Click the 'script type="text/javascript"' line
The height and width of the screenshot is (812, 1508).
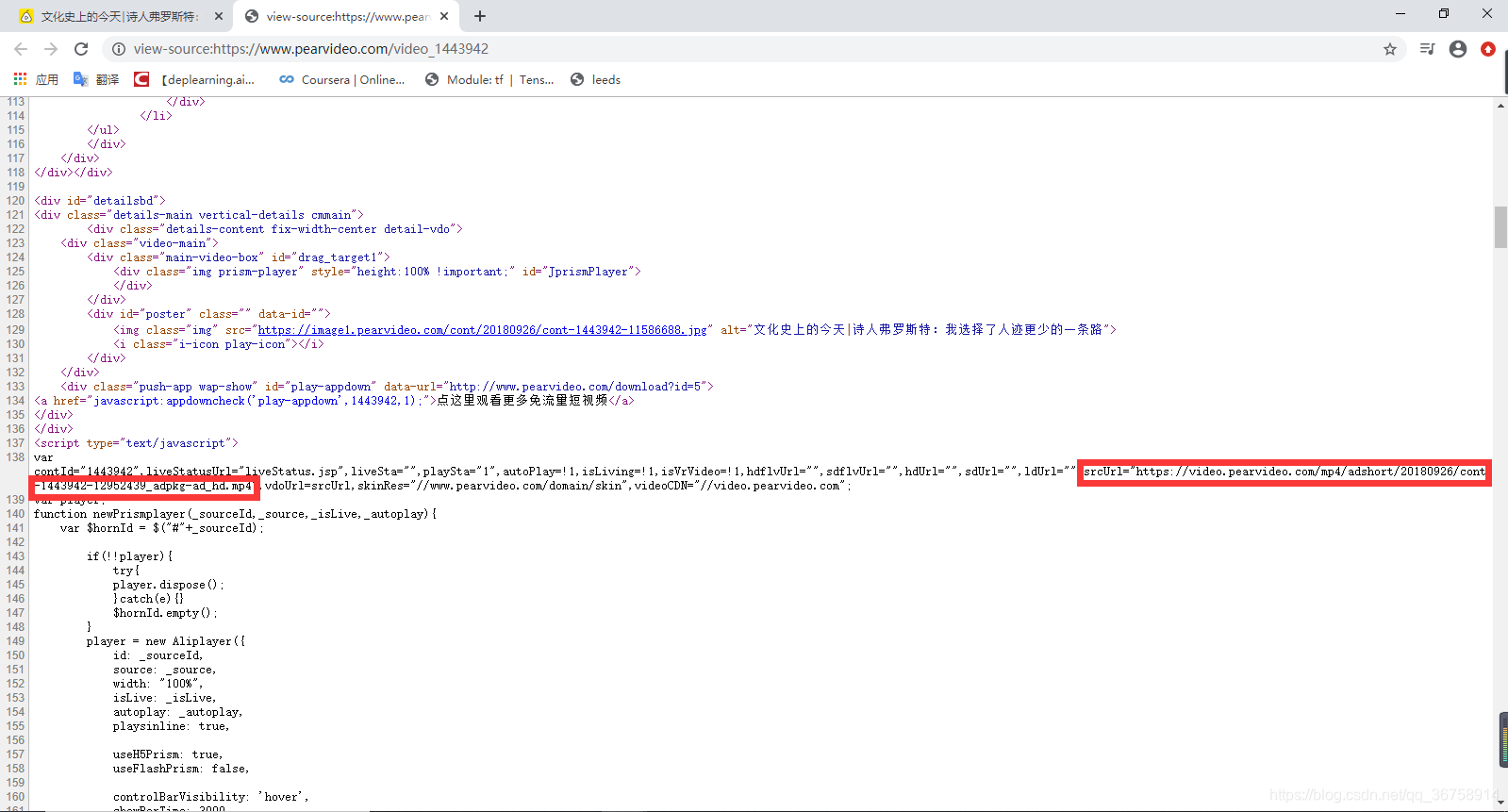137,443
